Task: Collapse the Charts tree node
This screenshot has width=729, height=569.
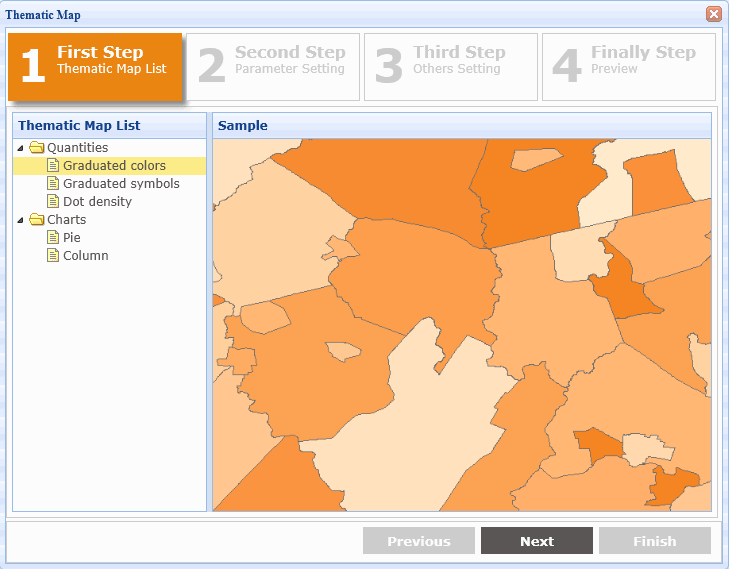Action: (x=20, y=220)
